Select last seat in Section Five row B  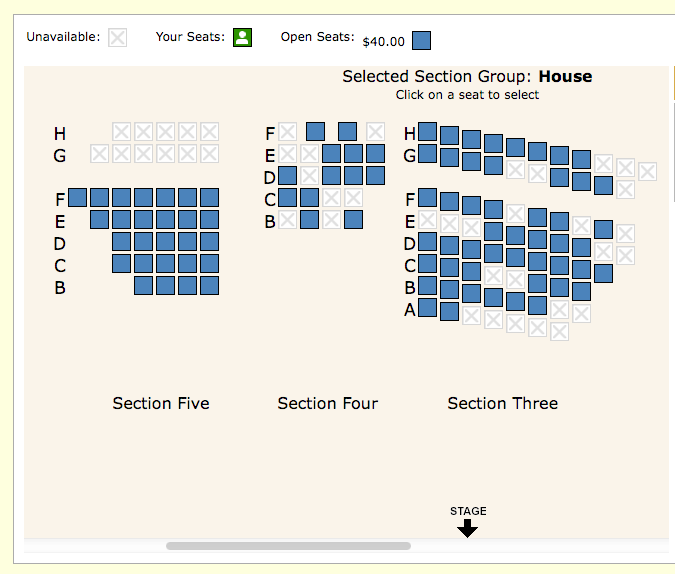point(210,285)
